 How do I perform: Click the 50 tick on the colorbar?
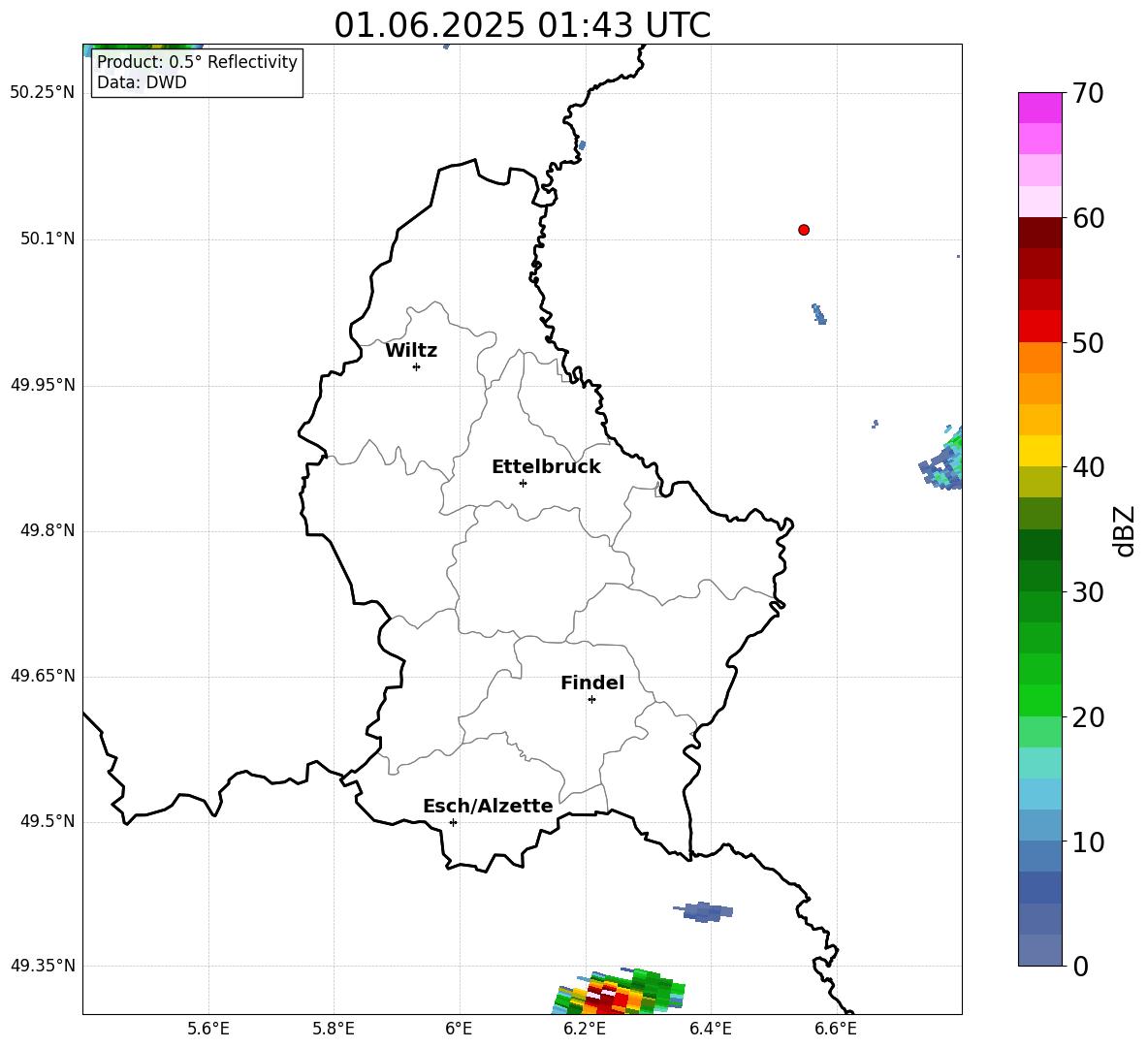(x=1087, y=342)
